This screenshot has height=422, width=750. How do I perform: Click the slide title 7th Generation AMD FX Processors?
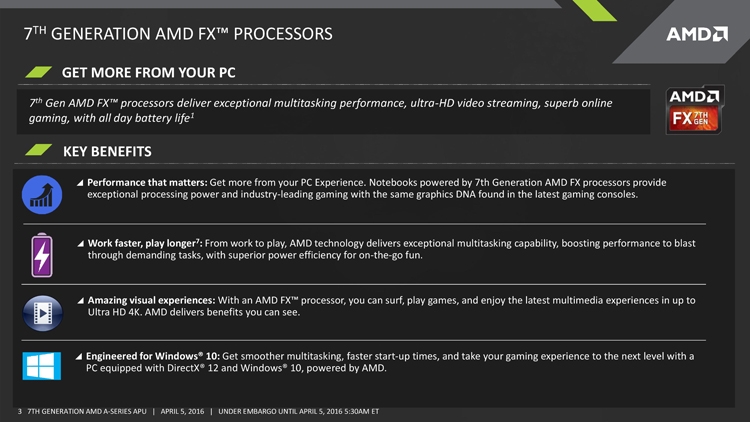pyautogui.click(x=177, y=35)
